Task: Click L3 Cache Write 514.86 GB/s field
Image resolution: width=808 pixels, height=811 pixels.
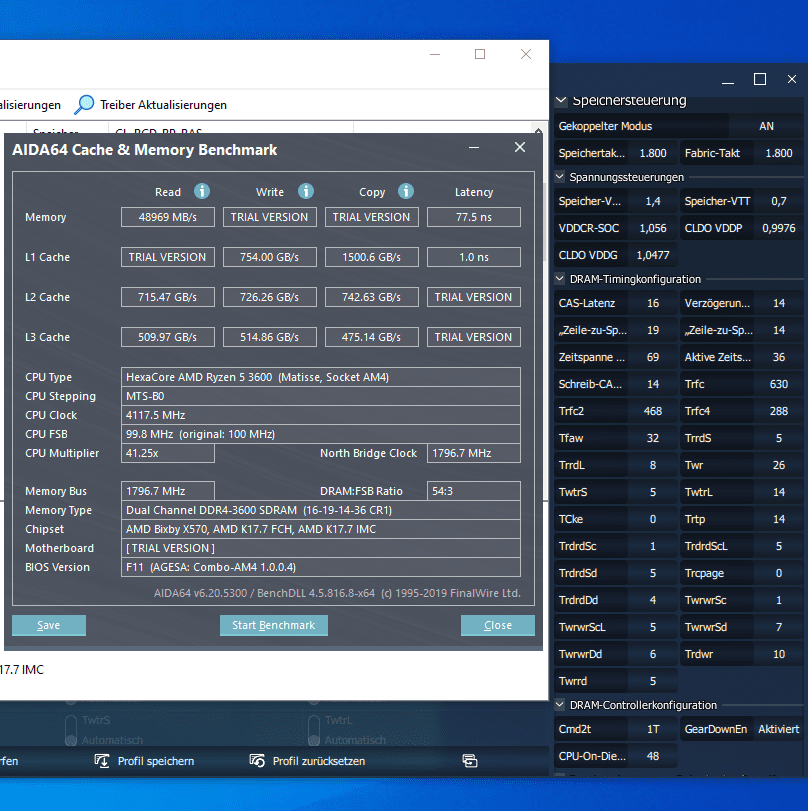Action: 270,337
